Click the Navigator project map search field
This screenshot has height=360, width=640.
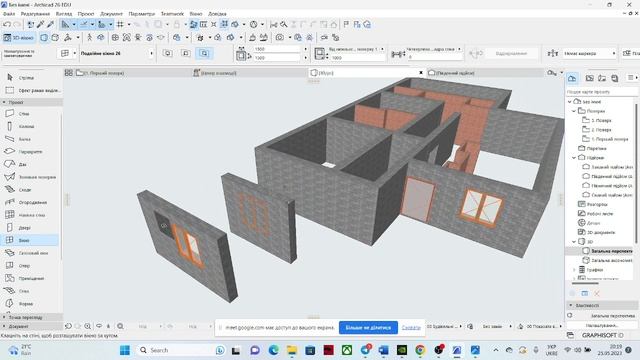tap(601, 92)
